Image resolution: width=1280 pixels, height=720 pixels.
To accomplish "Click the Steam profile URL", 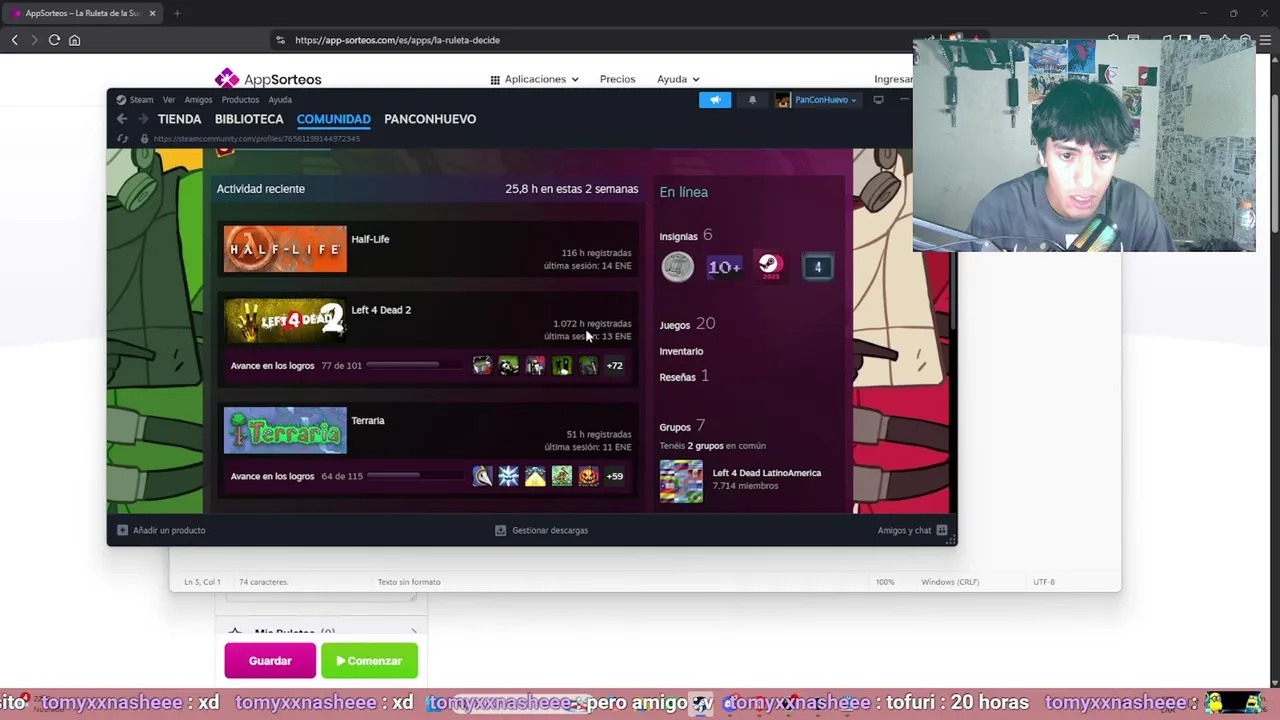I will pos(256,139).
